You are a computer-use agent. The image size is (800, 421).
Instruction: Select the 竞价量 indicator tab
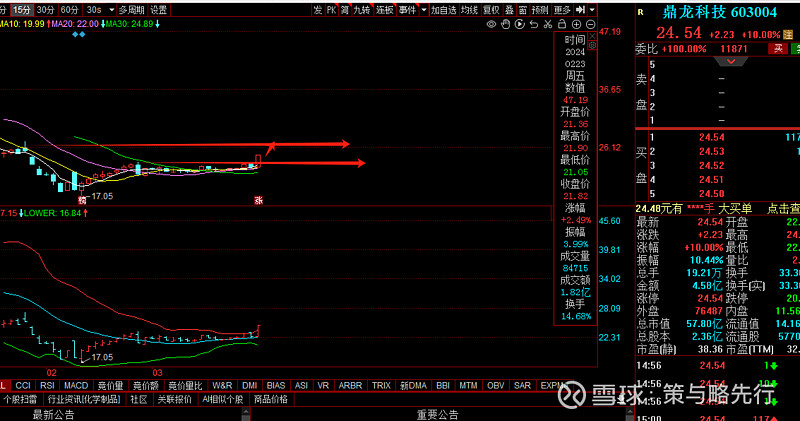coord(110,386)
